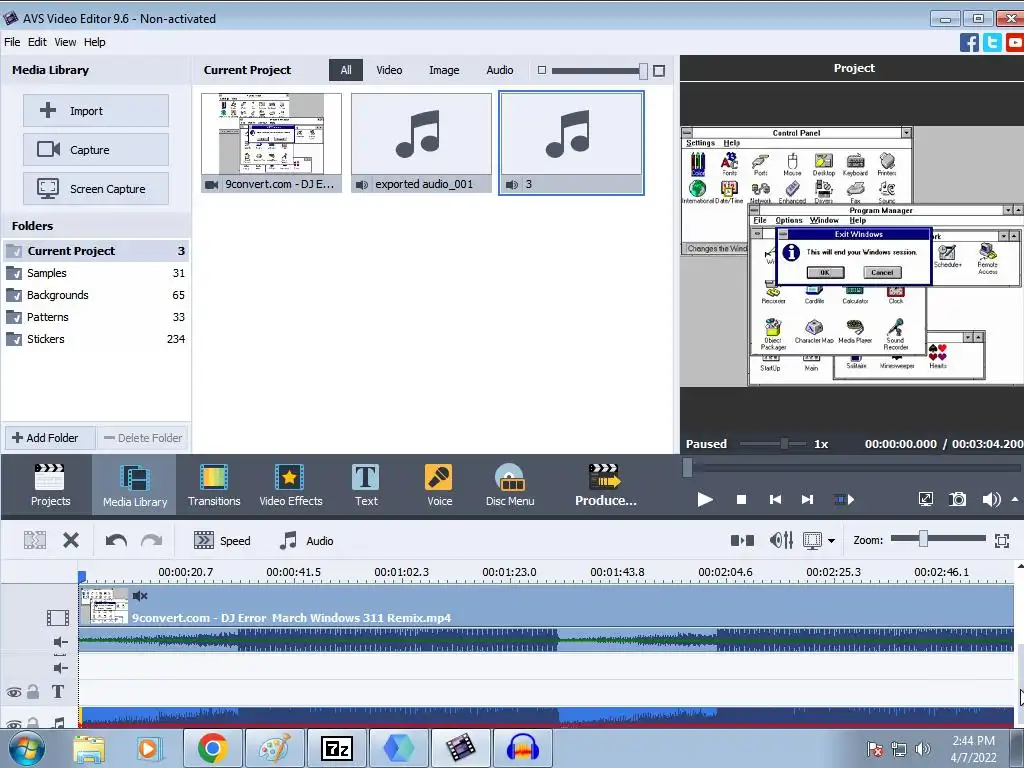The width and height of the screenshot is (1024, 768).
Task: Open the Disc Menu panel
Action: [x=509, y=485]
